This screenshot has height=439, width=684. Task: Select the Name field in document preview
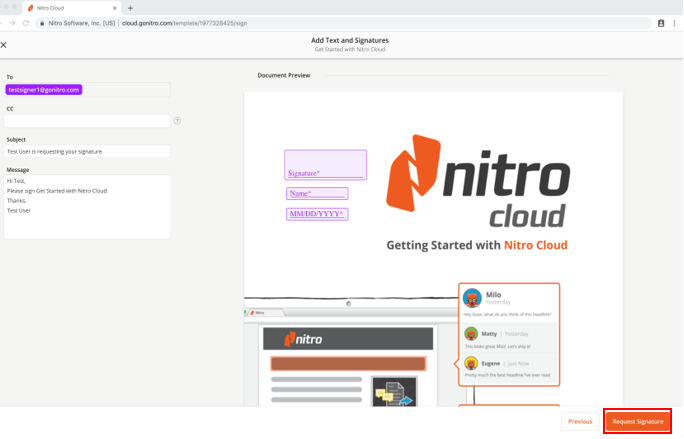point(317,193)
